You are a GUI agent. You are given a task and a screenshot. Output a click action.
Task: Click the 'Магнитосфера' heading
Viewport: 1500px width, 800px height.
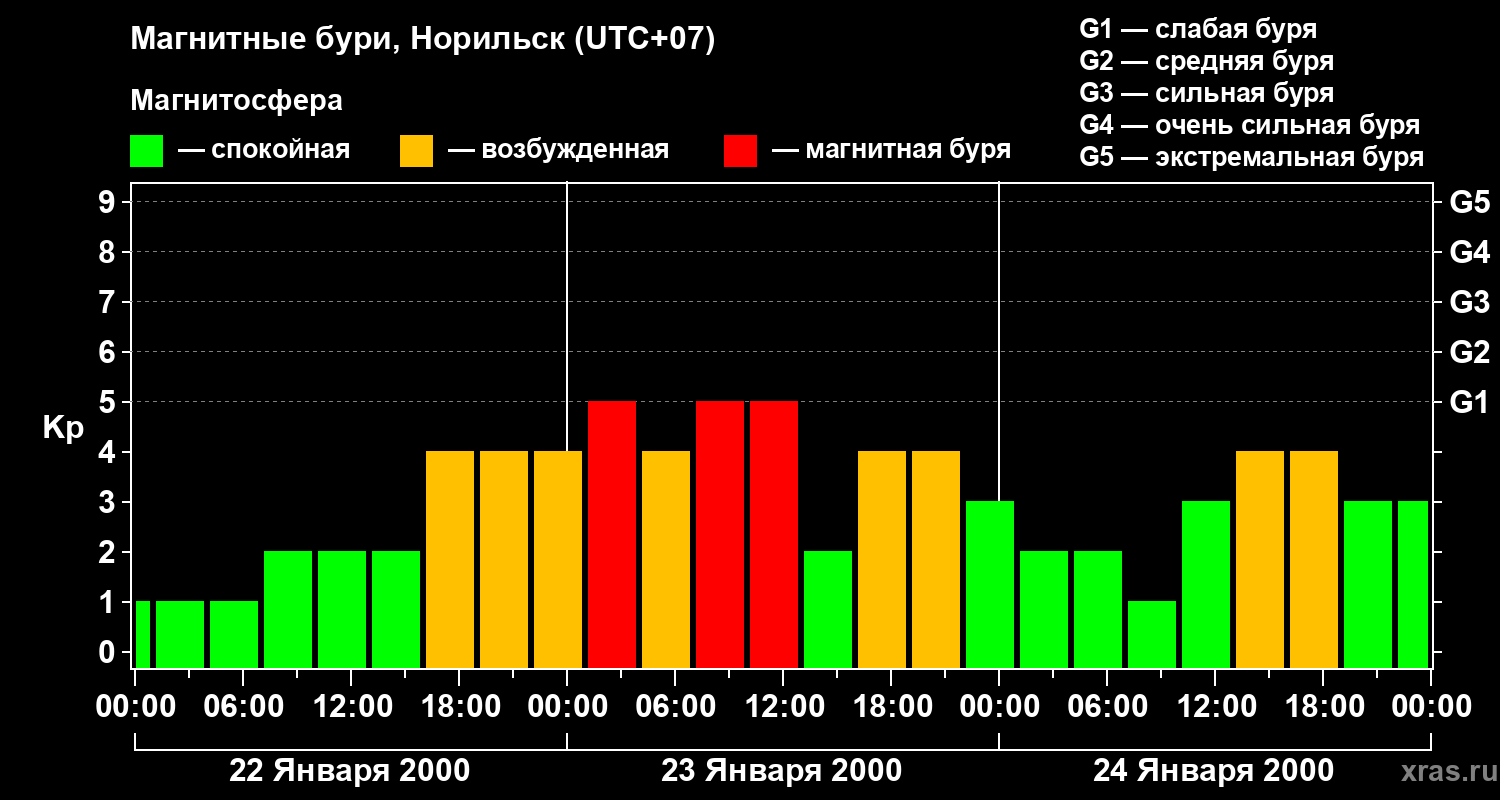236,101
